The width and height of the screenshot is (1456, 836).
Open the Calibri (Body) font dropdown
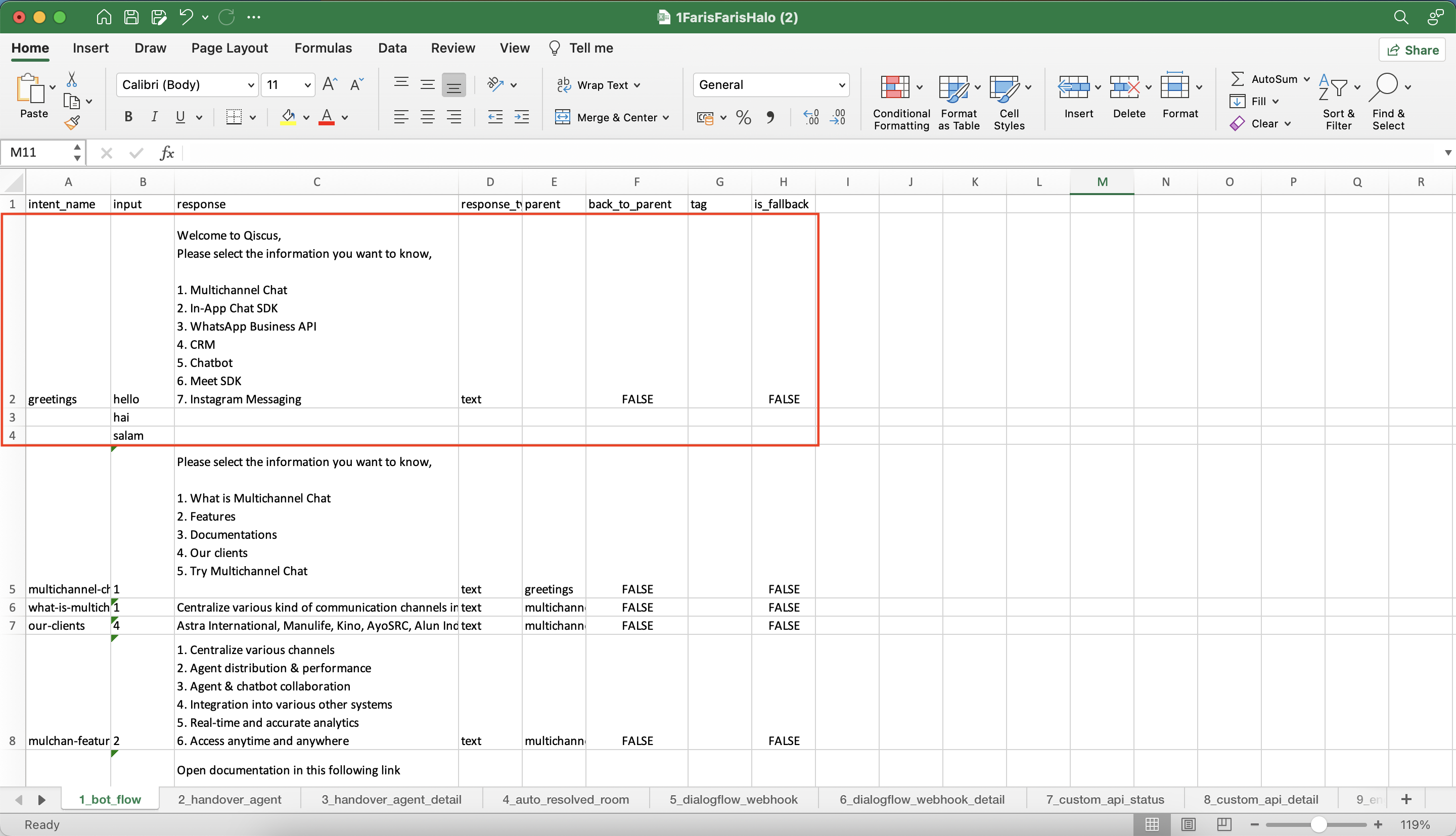251,85
